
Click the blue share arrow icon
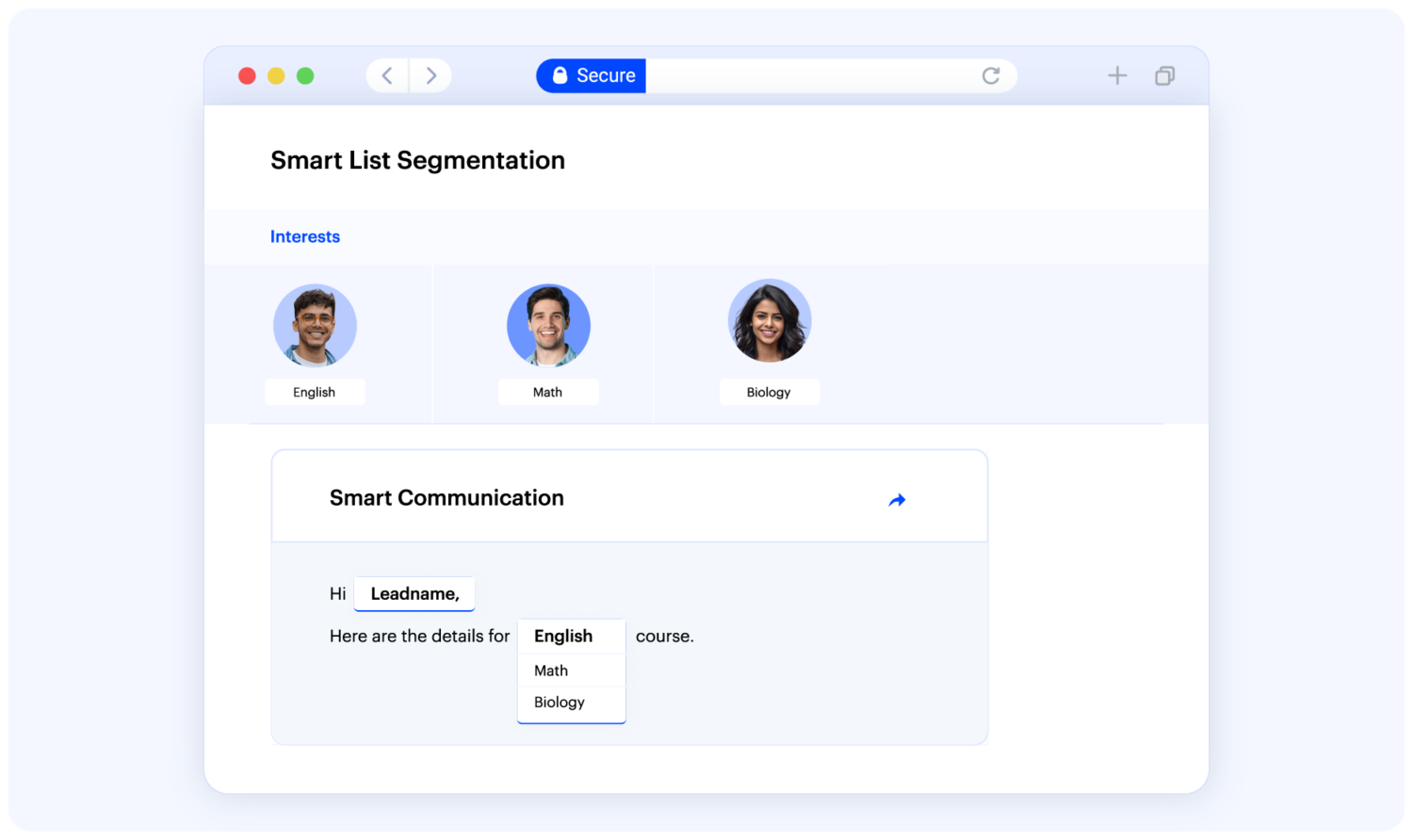[897, 500]
